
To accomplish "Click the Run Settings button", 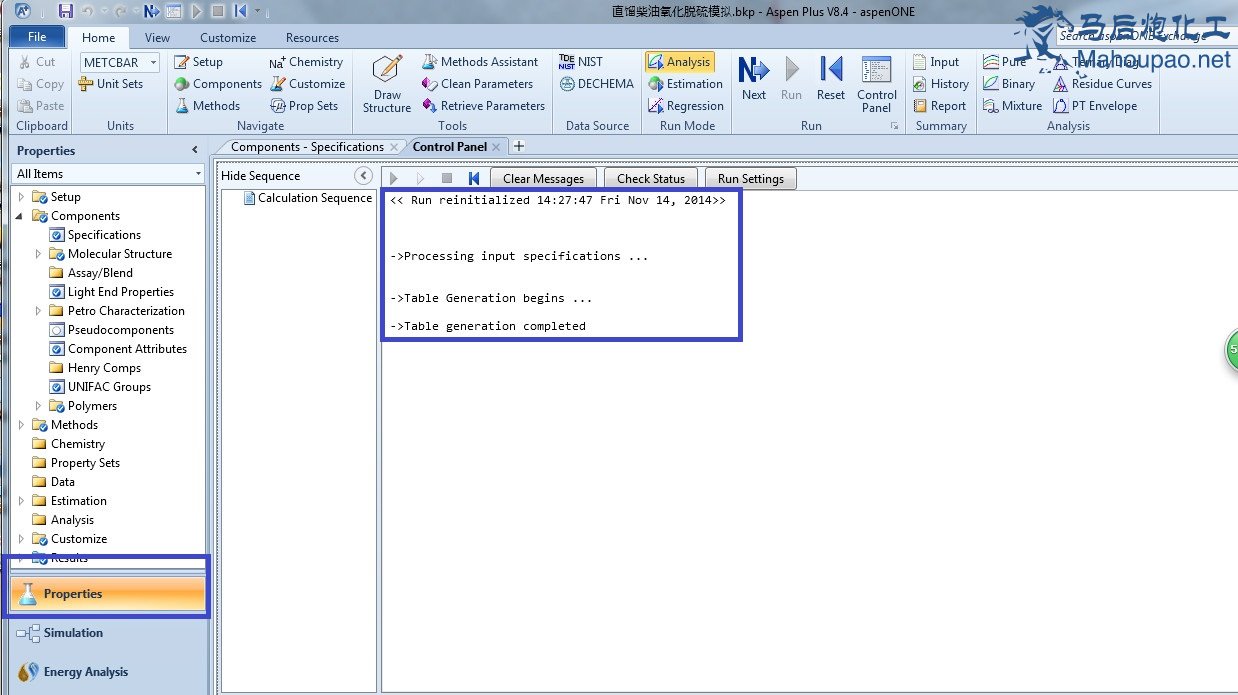I will [751, 178].
